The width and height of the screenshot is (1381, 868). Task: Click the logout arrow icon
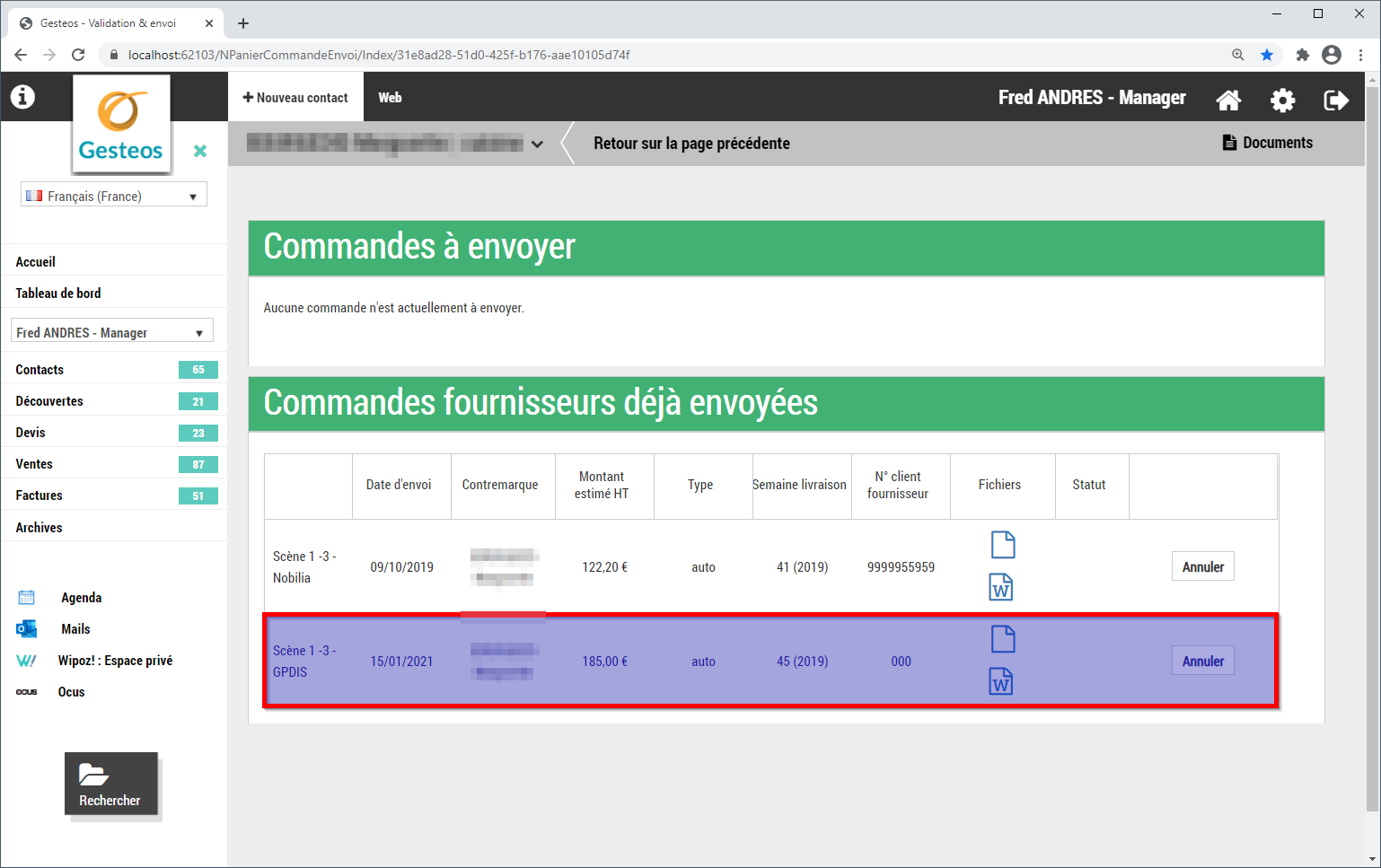coord(1335,100)
